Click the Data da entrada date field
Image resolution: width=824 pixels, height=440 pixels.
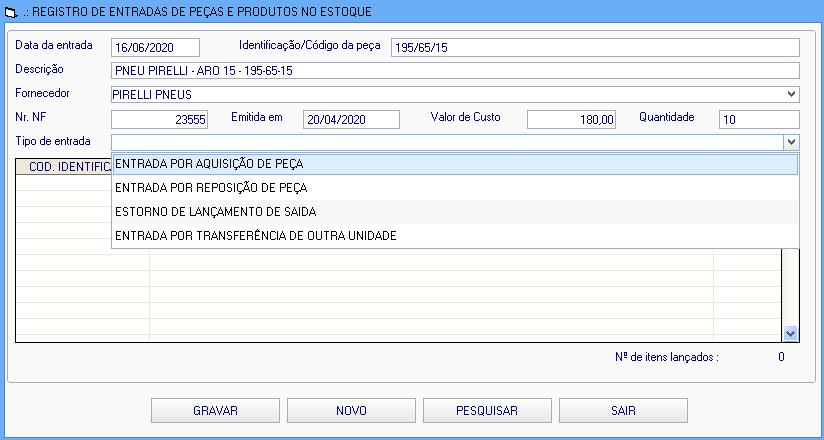pos(156,47)
